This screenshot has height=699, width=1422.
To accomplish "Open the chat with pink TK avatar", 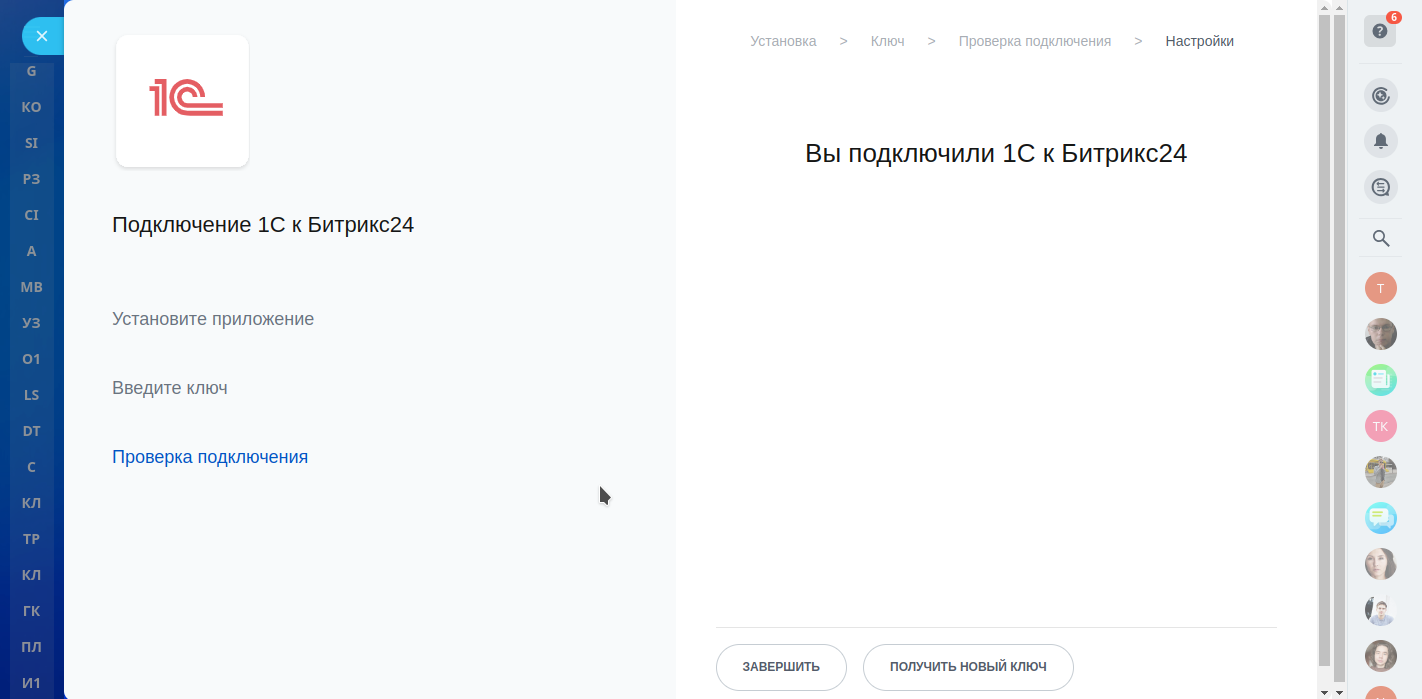I will (x=1381, y=426).
